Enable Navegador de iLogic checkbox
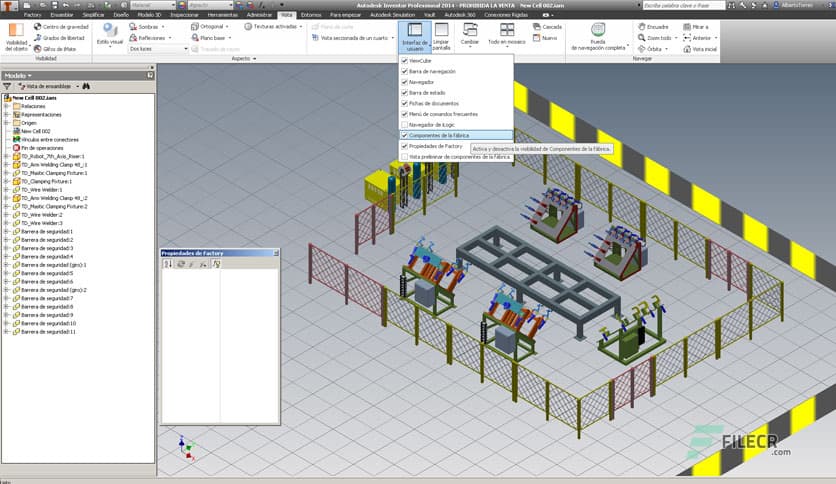Viewport: 836px width, 484px height. pos(405,125)
